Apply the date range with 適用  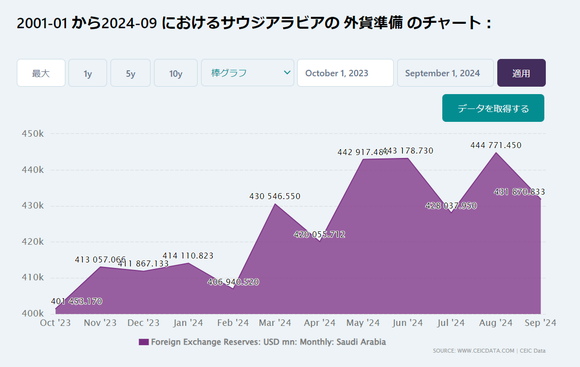pos(521,73)
